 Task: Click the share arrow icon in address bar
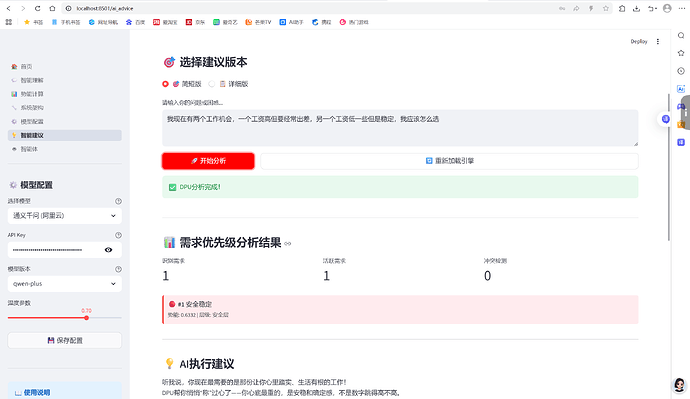[576, 8]
